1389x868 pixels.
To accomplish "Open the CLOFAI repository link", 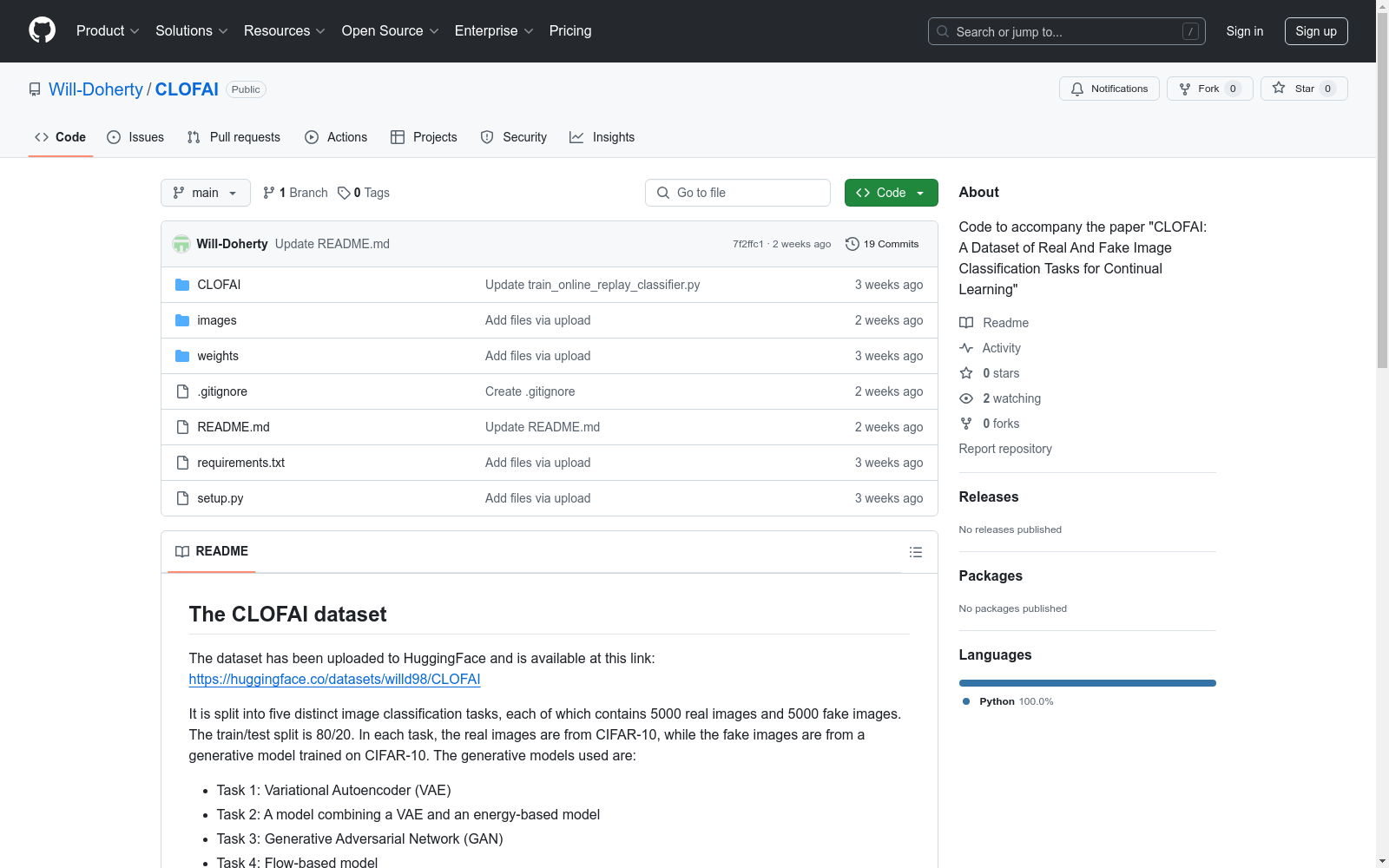I will pos(187,89).
